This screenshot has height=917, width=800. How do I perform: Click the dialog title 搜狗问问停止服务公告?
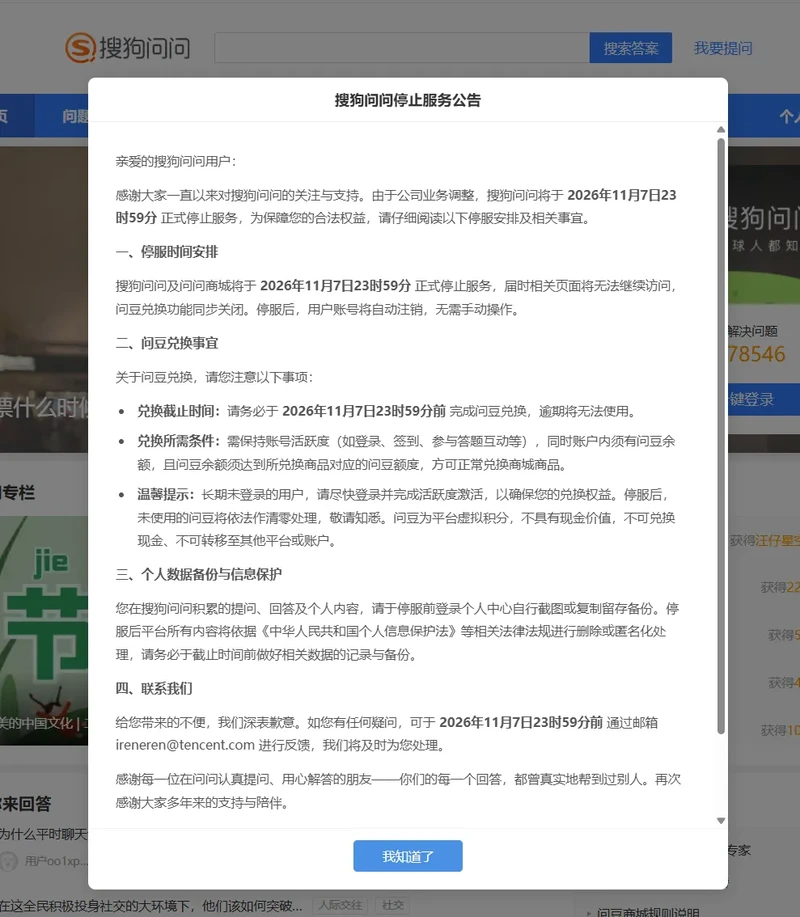(x=408, y=100)
